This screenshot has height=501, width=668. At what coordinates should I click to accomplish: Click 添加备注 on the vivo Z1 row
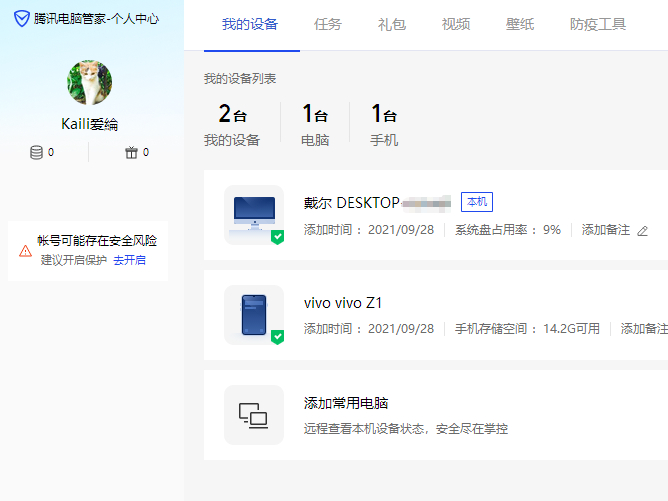click(644, 329)
